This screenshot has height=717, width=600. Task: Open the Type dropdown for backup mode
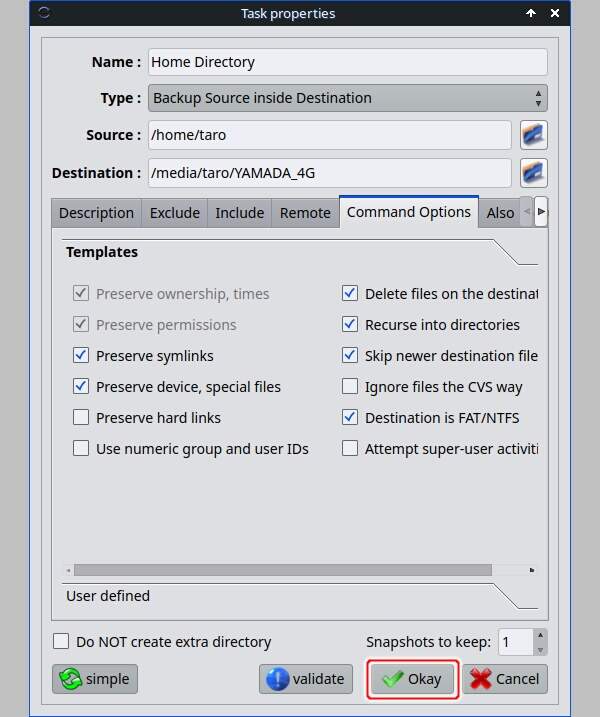pos(347,98)
